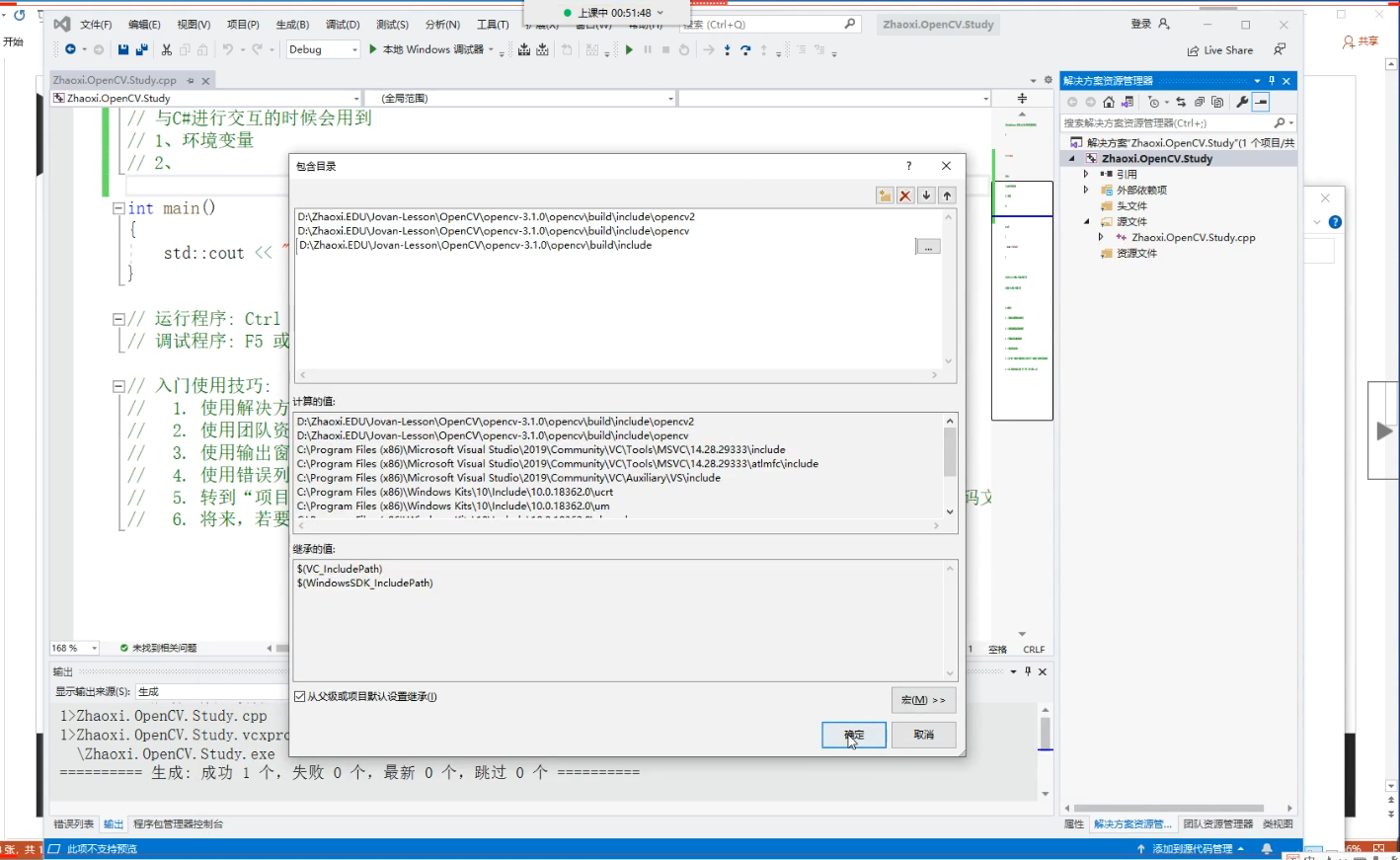Collapse the 源文件 folder node
The image size is (1400, 860).
click(1086, 221)
